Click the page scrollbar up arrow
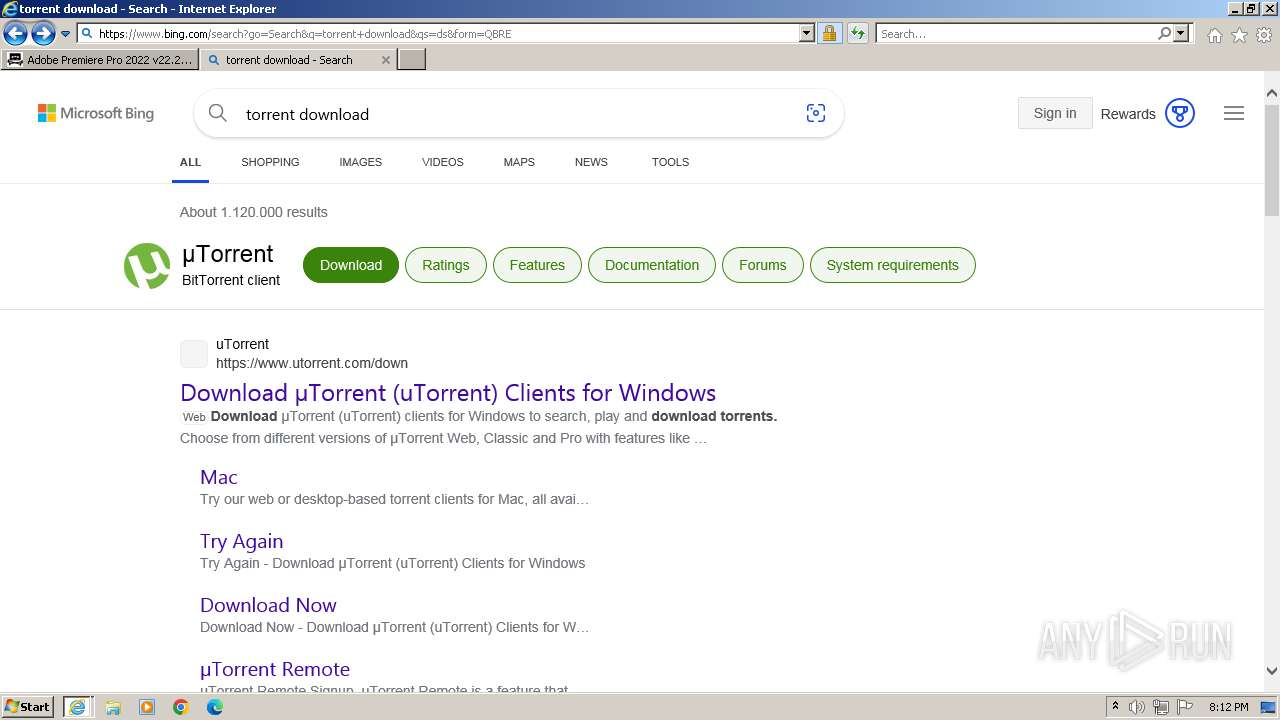 tap(1272, 94)
